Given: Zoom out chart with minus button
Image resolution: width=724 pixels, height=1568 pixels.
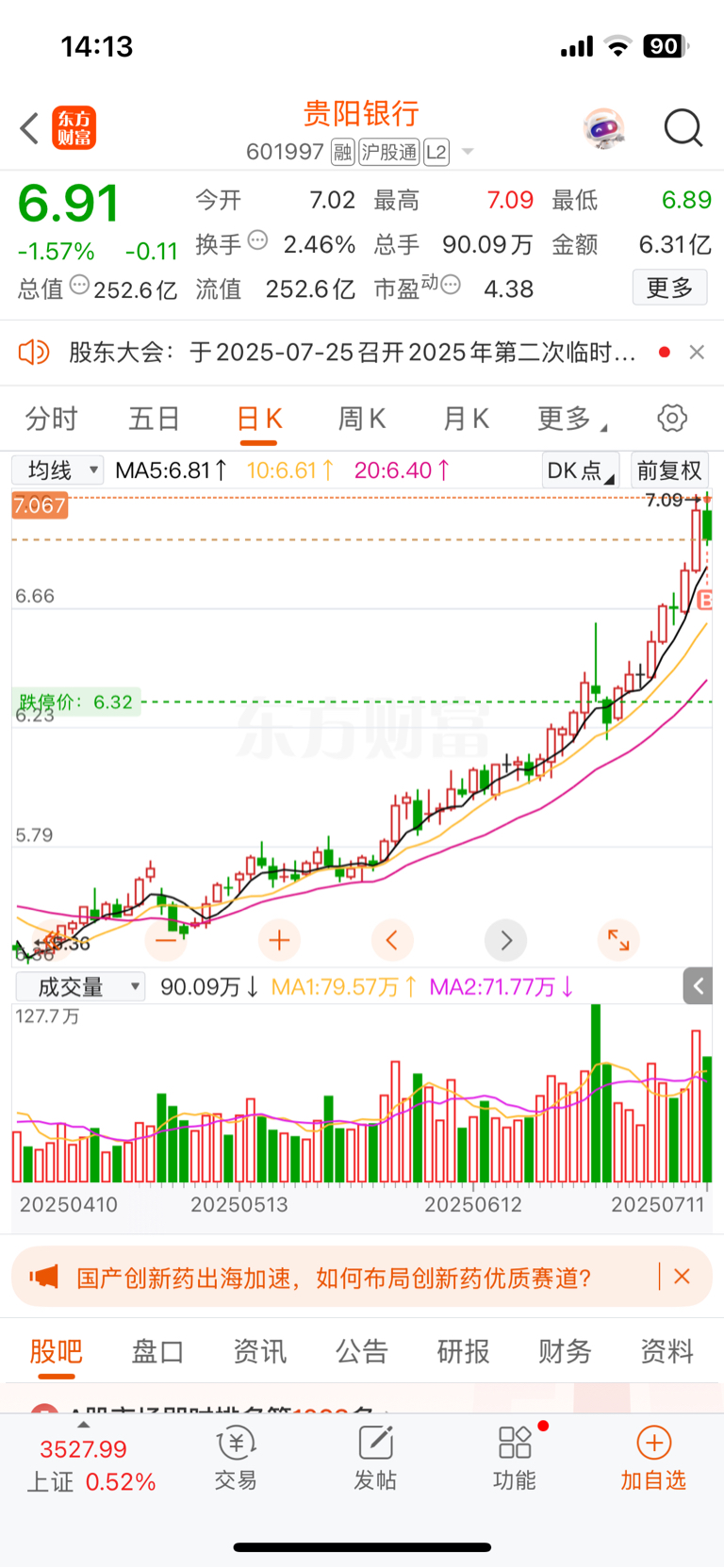Looking at the screenshot, I should pyautogui.click(x=166, y=940).
